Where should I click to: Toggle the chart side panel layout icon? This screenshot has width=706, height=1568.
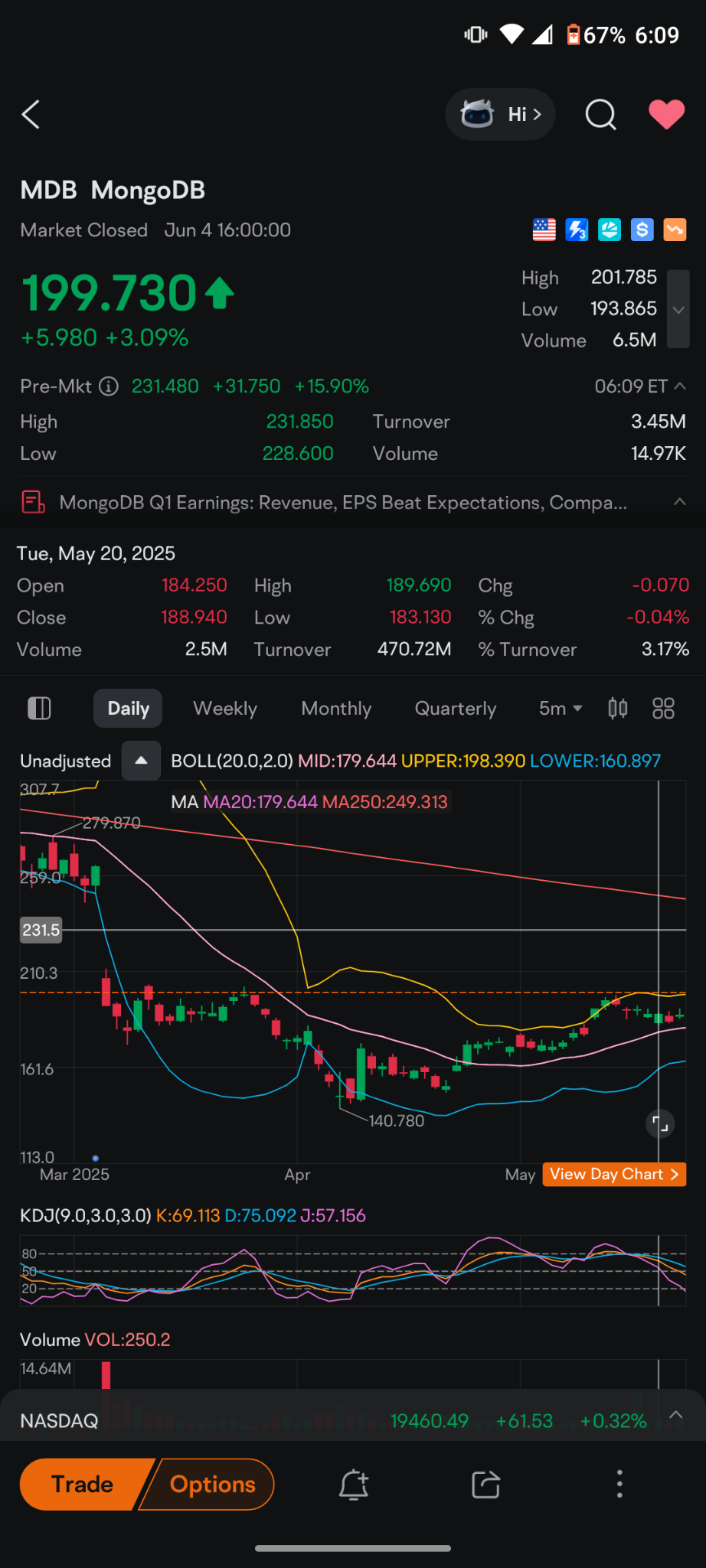tap(39, 709)
